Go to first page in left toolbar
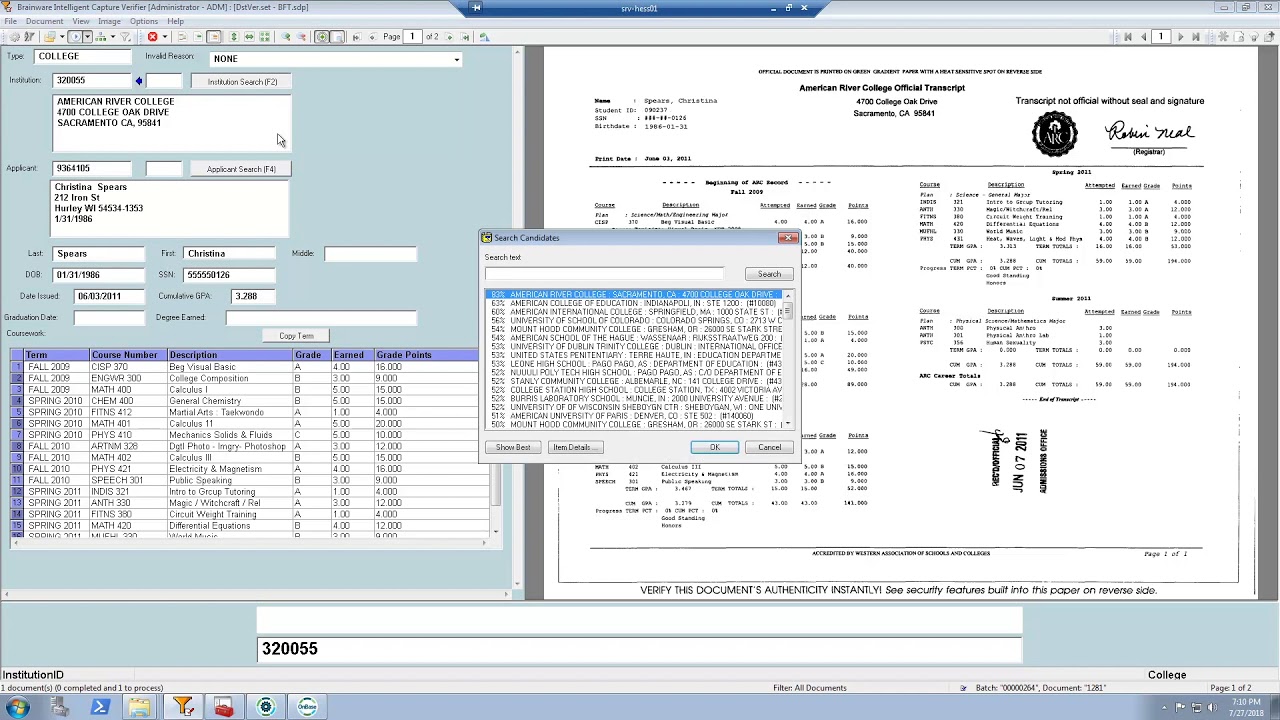This screenshot has width=1280, height=720. pyautogui.click(x=356, y=37)
